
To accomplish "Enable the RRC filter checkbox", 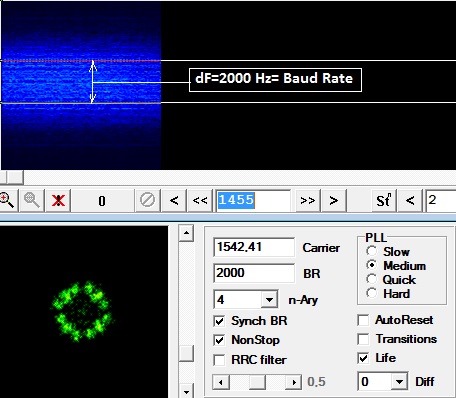I will point(219,360).
